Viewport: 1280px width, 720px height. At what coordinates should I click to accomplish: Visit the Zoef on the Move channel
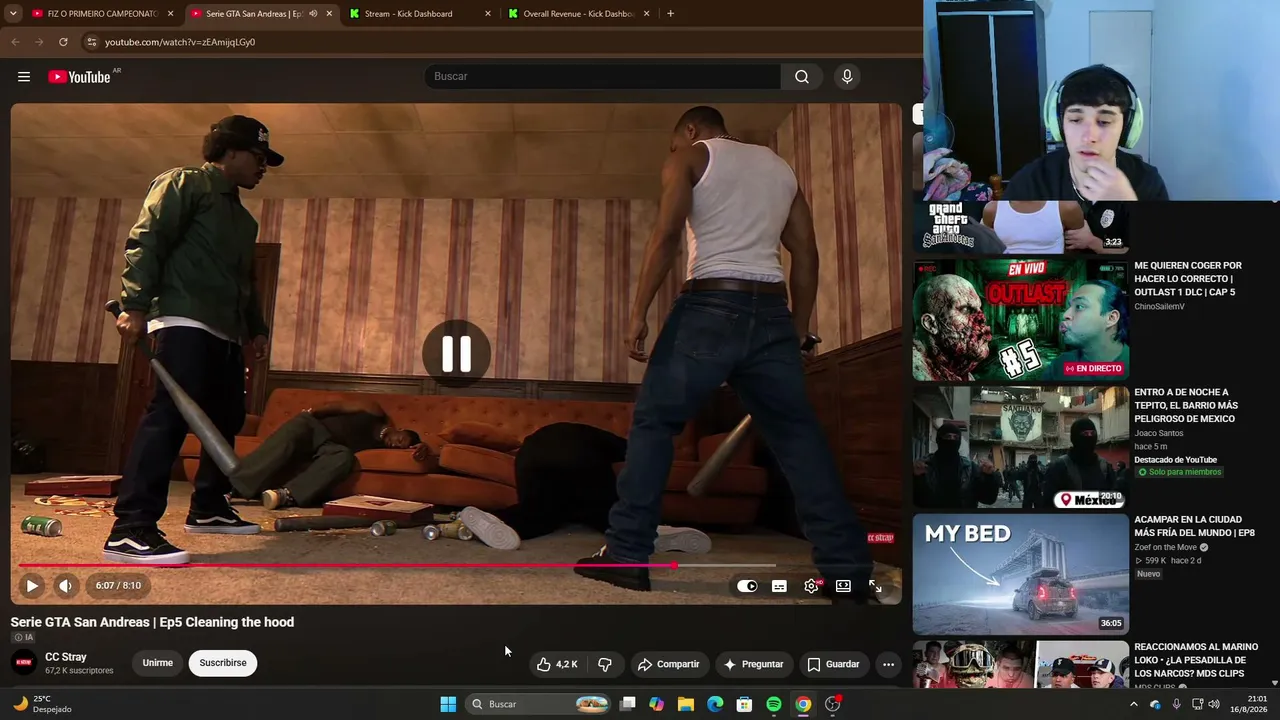click(1165, 547)
